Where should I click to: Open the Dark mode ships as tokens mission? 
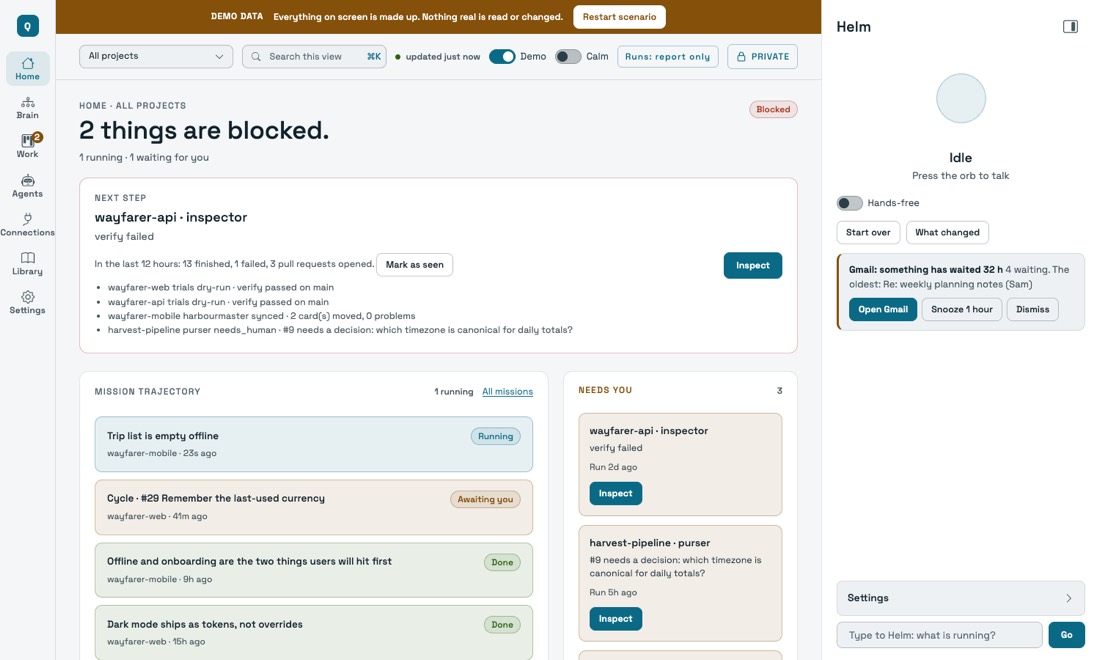(314, 632)
